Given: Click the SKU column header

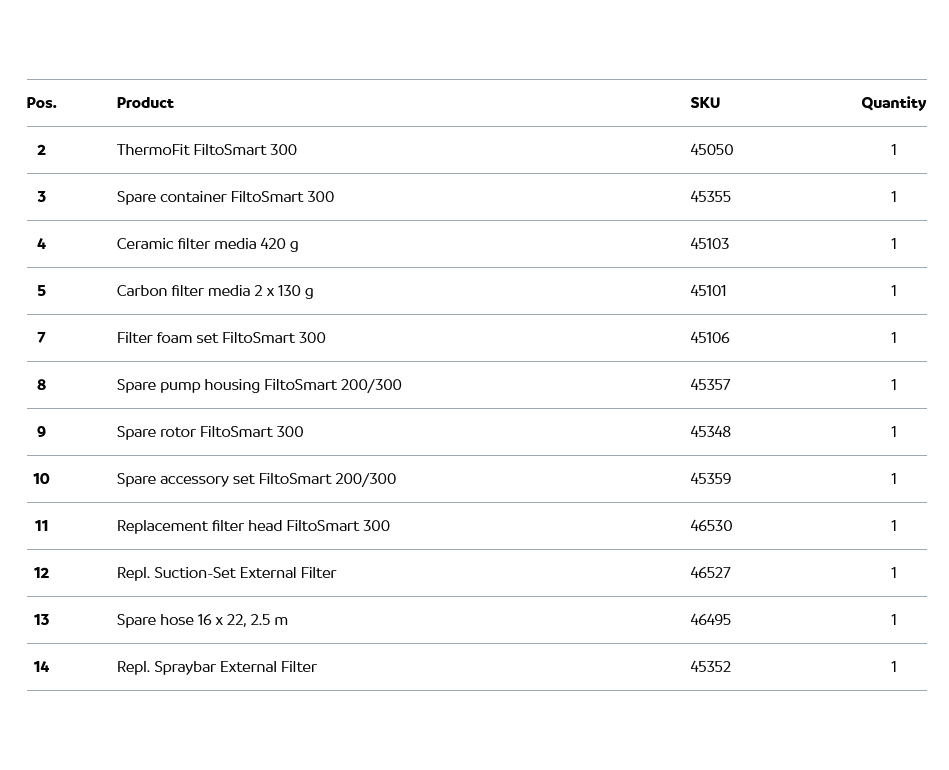Looking at the screenshot, I should pos(705,103).
